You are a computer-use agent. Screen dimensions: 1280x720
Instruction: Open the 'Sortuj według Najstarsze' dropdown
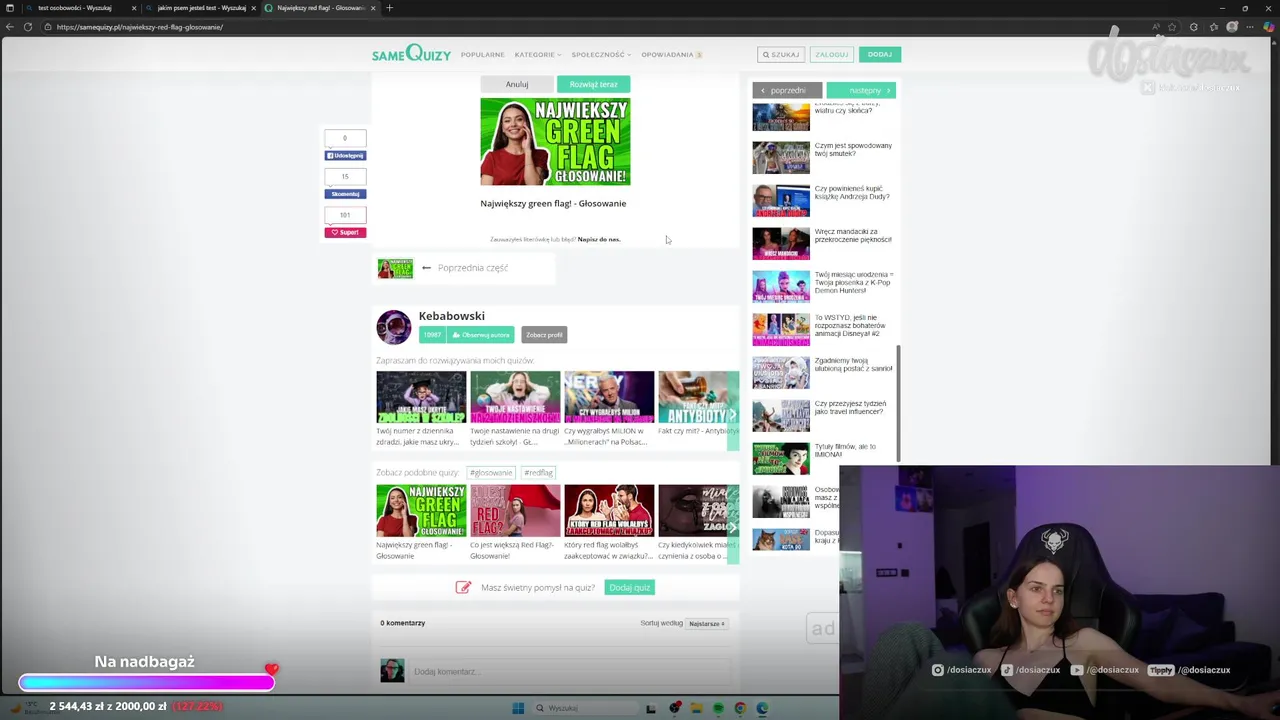click(x=707, y=623)
